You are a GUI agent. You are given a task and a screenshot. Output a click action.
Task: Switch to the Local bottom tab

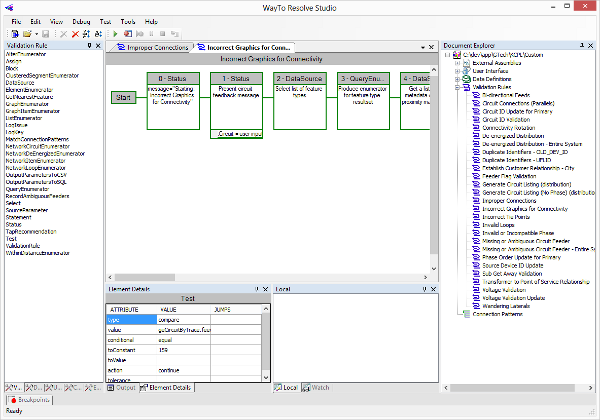[x=286, y=387]
